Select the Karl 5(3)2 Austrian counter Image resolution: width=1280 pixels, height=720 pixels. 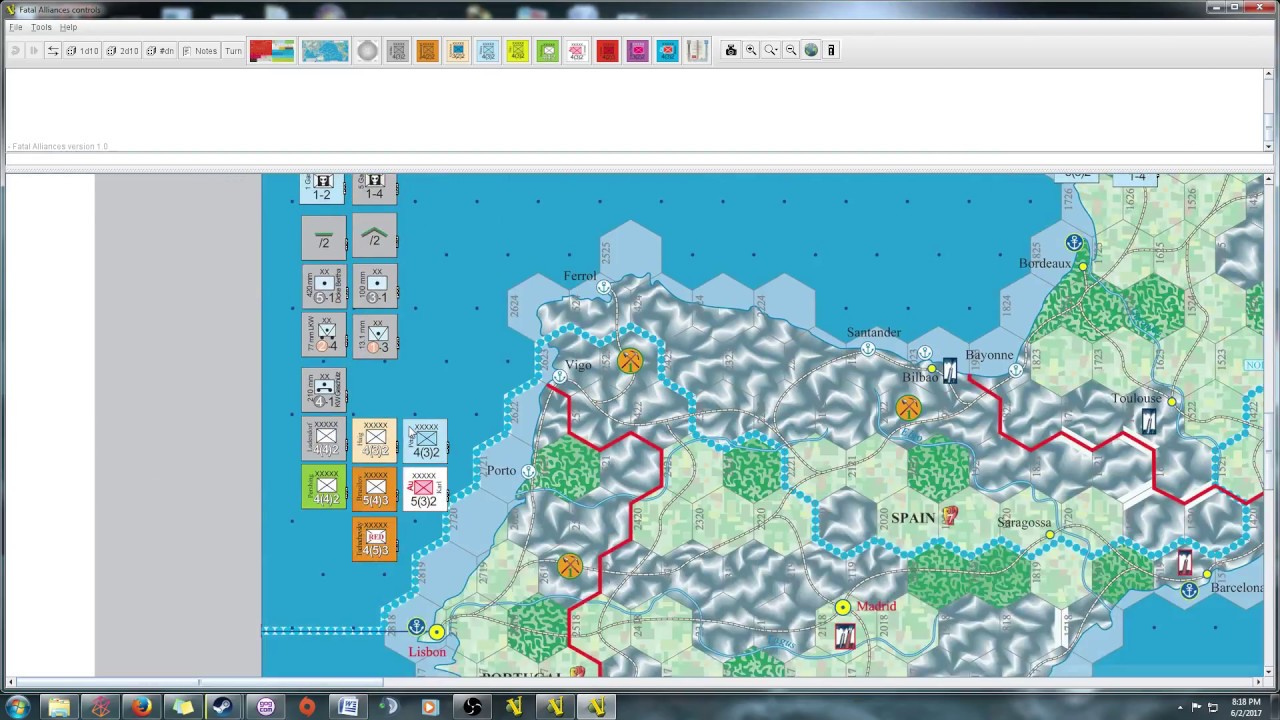(x=425, y=489)
